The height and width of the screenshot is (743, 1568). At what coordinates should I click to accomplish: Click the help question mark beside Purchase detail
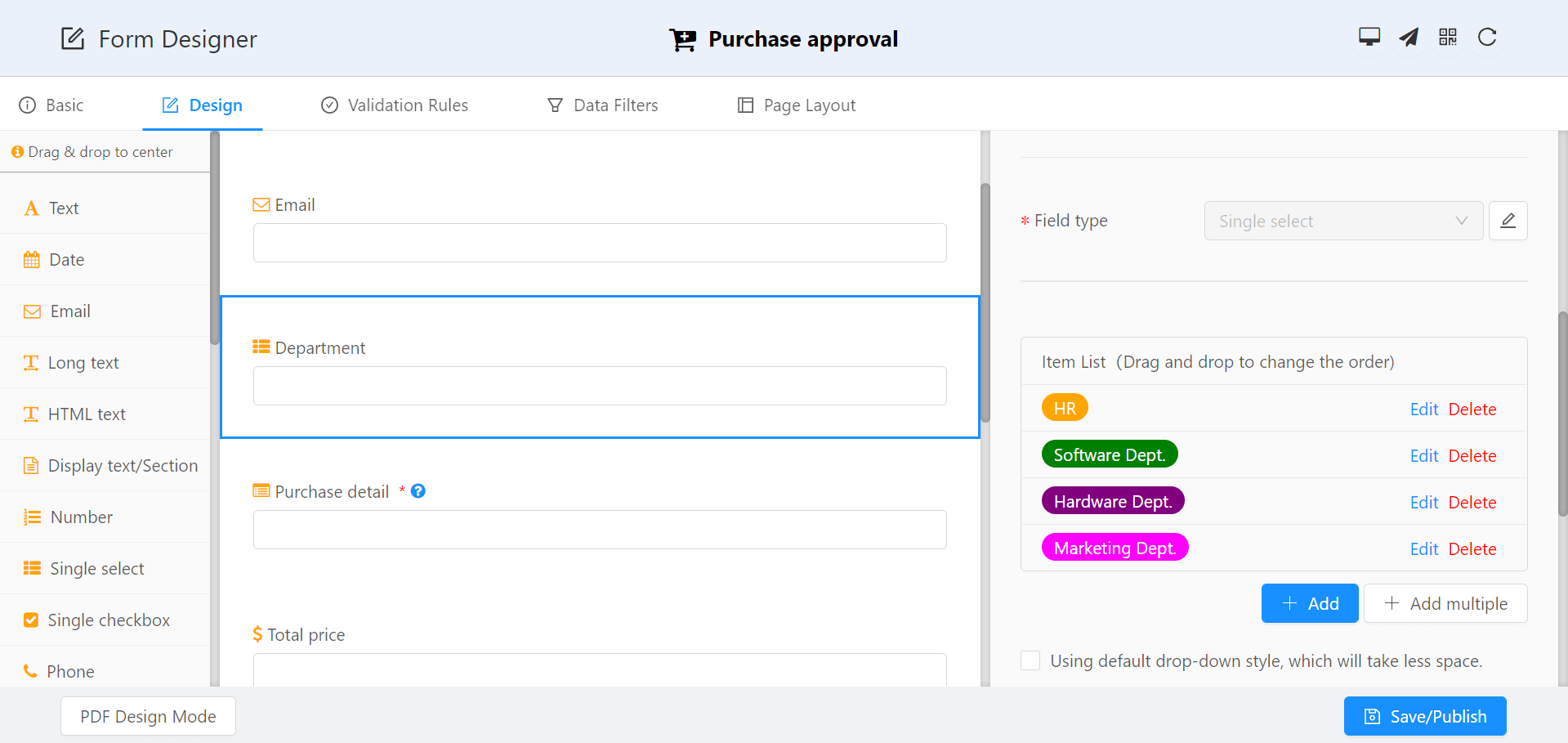(418, 491)
